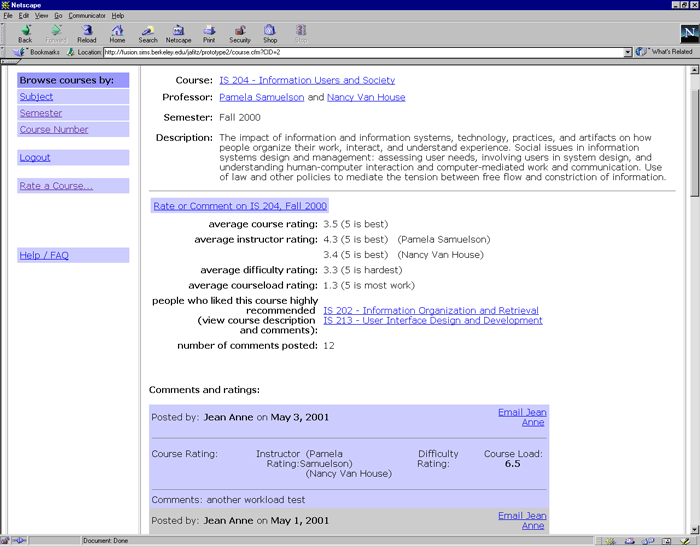The image size is (700, 547).
Task: Click the 'Comments and ratings:' heading
Action: click(204, 390)
